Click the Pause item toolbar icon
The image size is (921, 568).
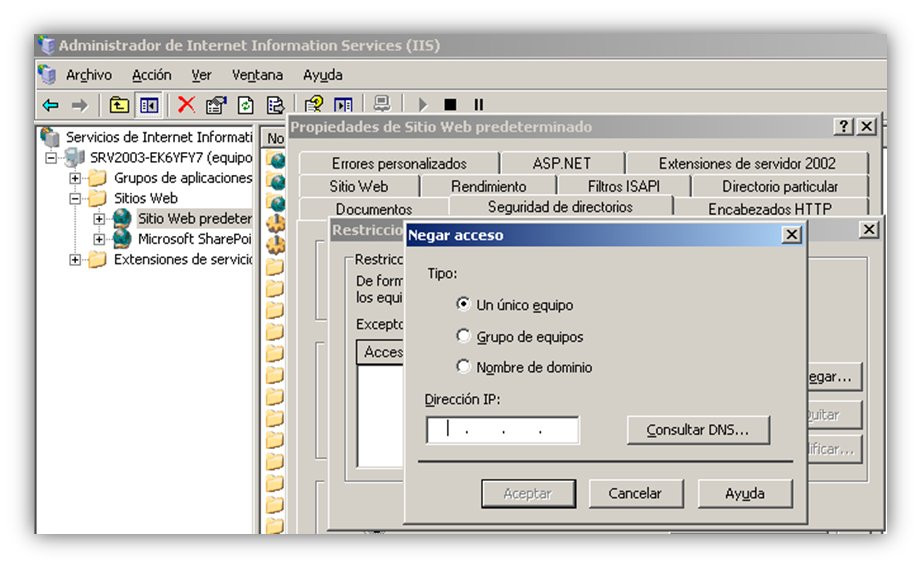click(479, 105)
